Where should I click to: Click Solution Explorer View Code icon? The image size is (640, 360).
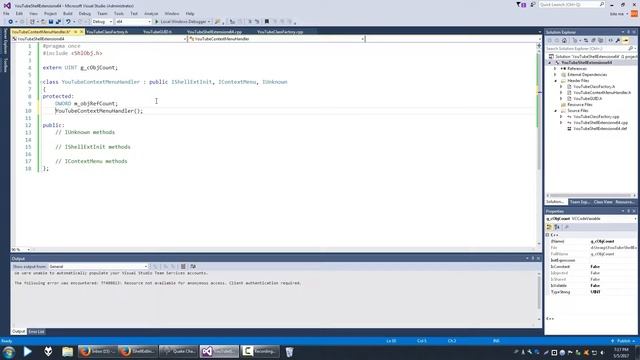611,40
